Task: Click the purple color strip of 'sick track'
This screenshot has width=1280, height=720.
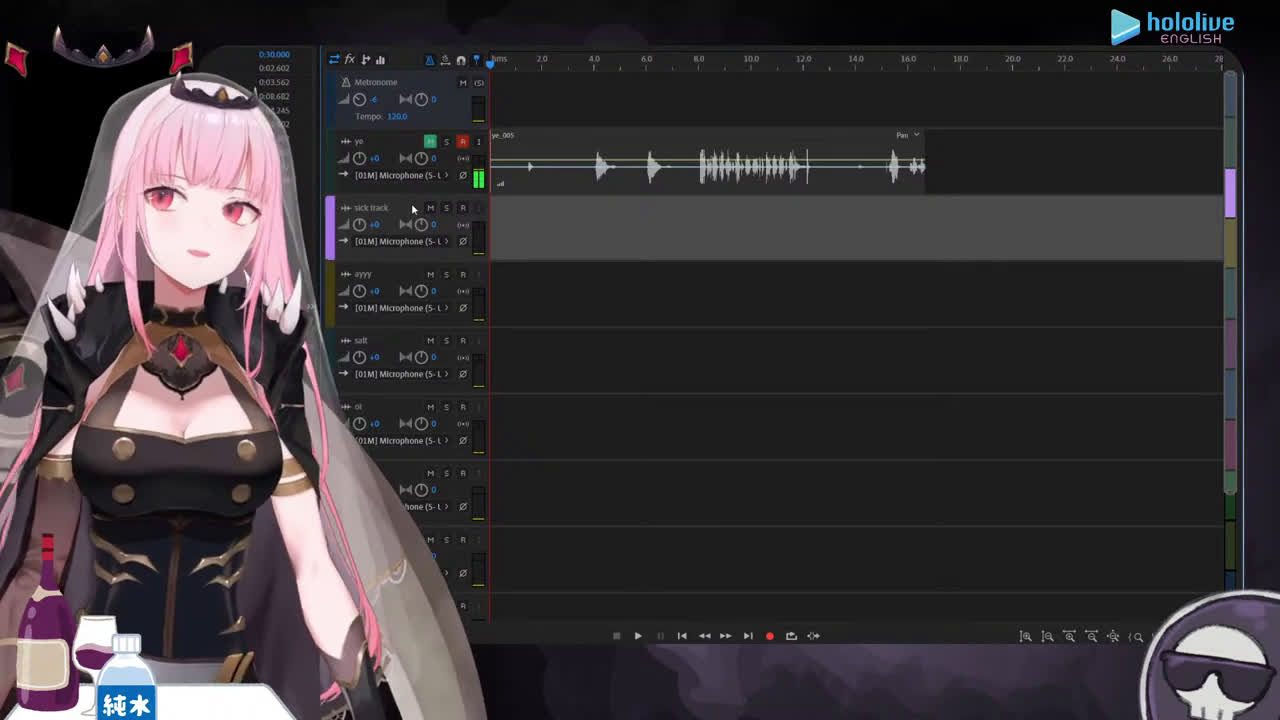Action: 330,228
